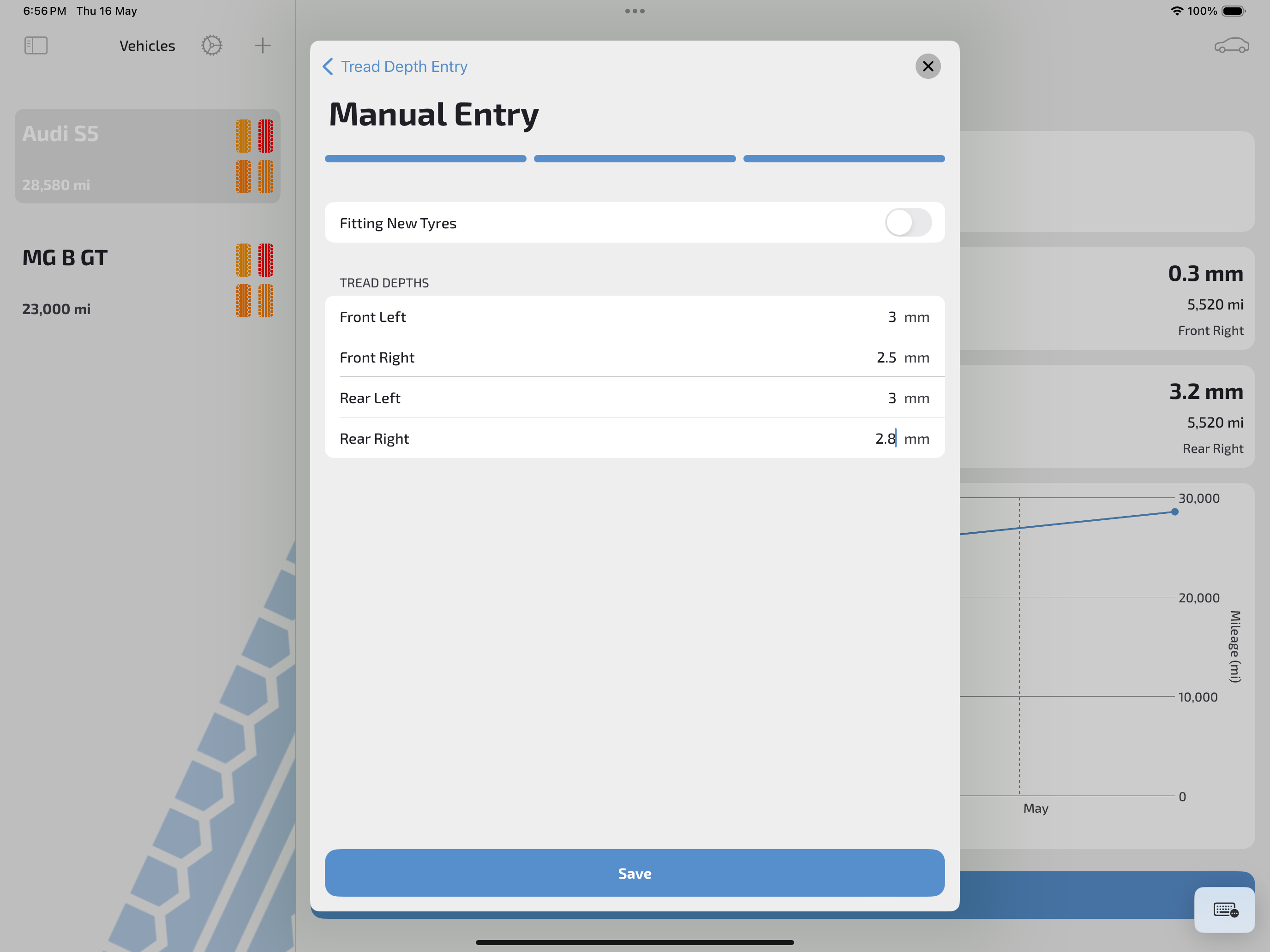1270x952 pixels.
Task: Open the three-dot multitasking menu
Action: (x=635, y=11)
